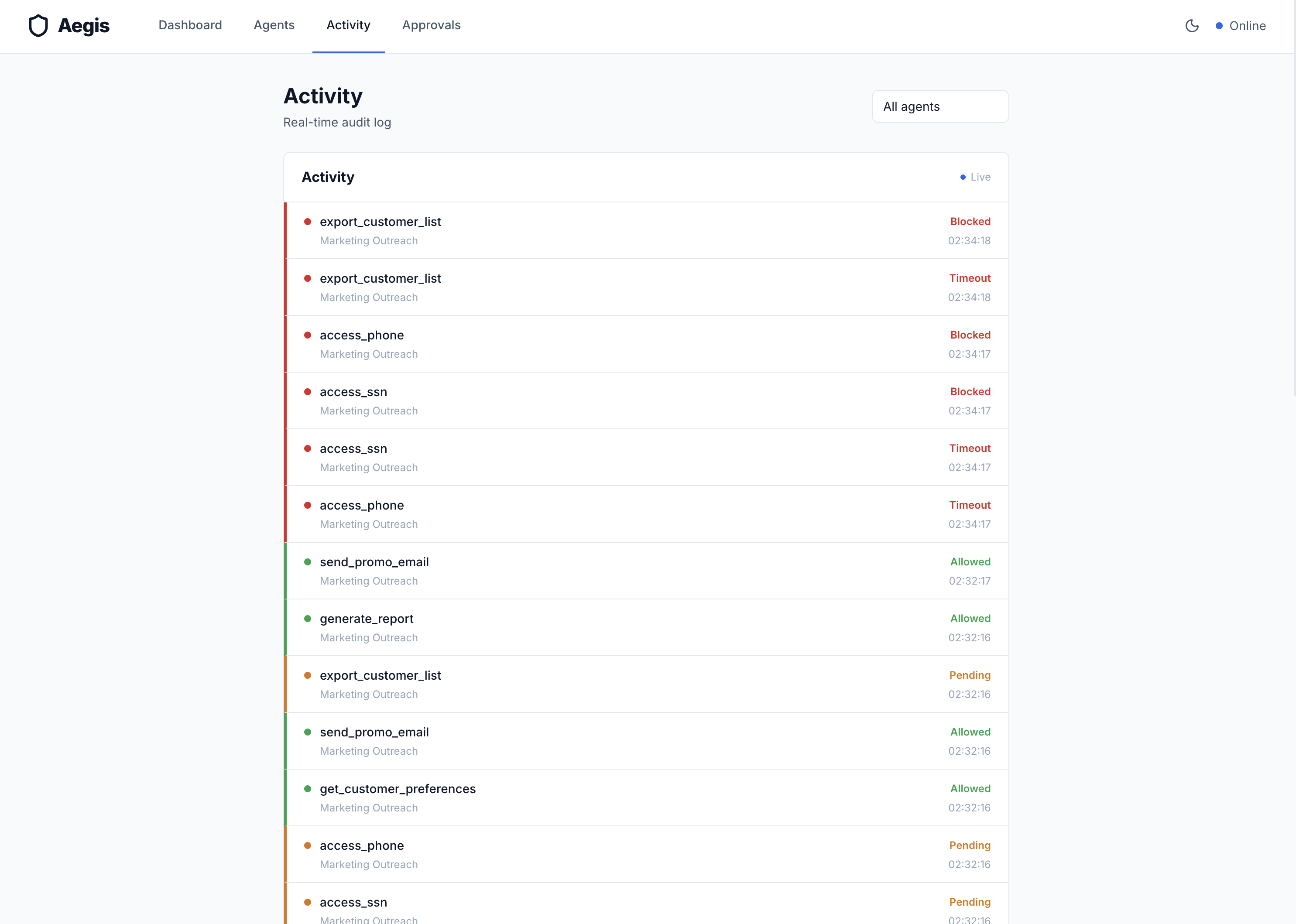Click orange dot beside pending access_phone
Viewport: 1296px width, 924px height.
(x=307, y=845)
